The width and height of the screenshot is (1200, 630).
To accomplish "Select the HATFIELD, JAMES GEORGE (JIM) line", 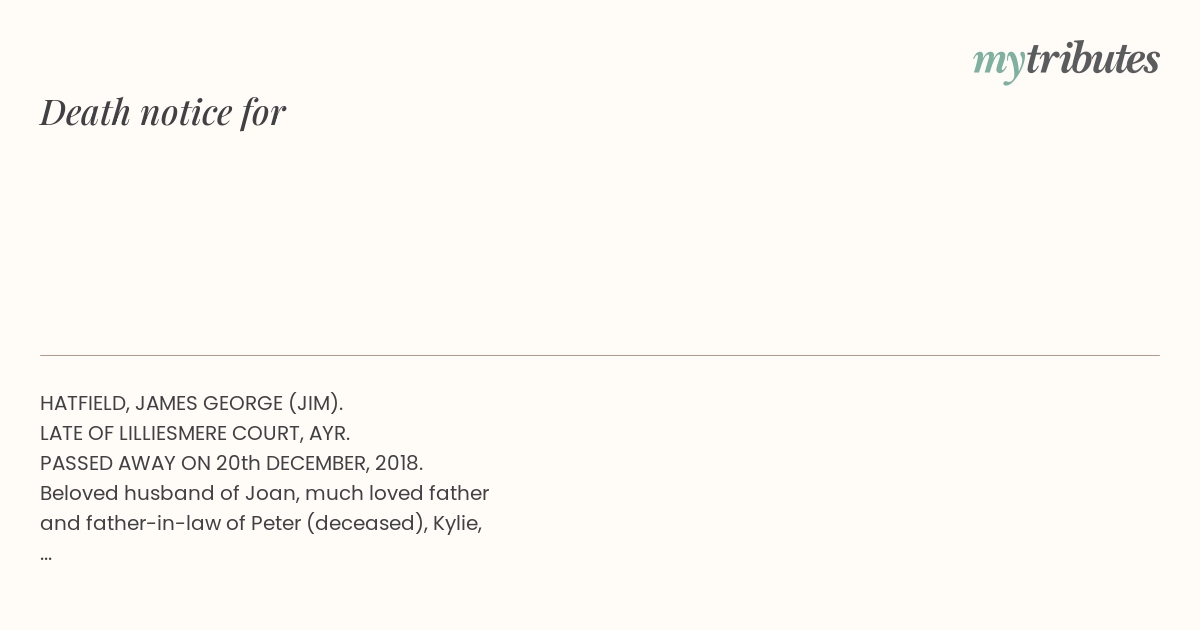I will [x=192, y=403].
